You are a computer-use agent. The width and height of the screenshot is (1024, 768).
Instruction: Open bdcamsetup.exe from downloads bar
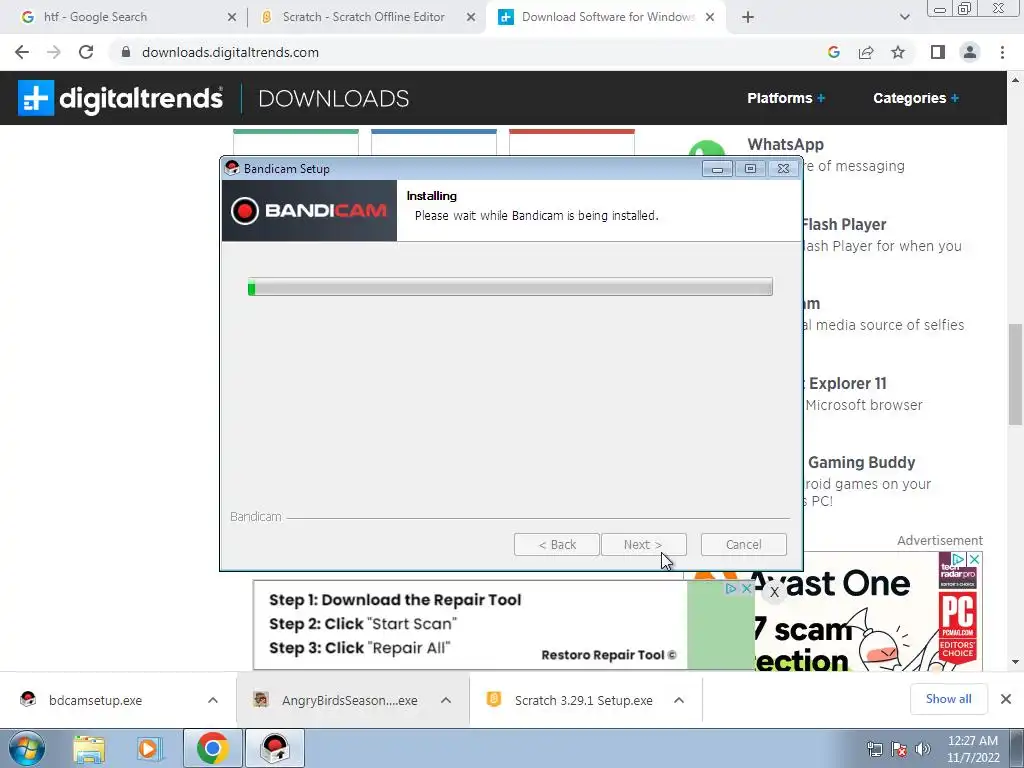coord(95,700)
